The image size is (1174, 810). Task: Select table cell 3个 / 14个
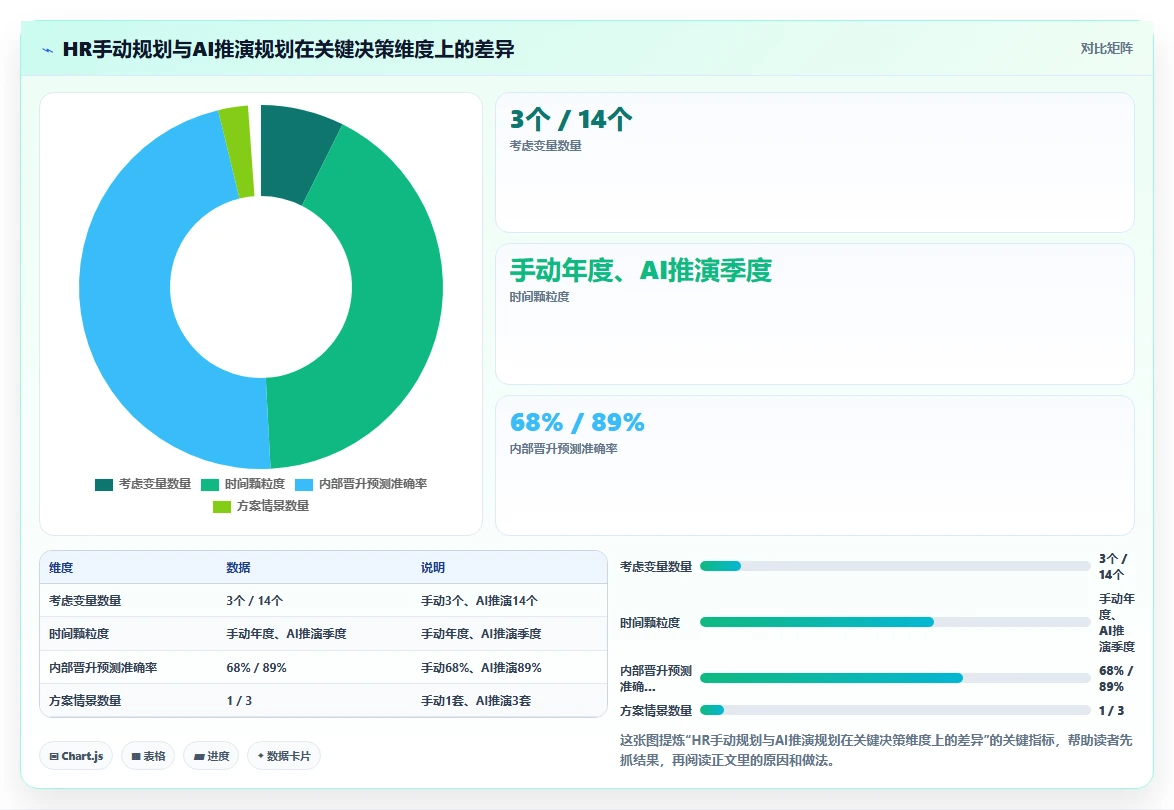(x=255, y=600)
